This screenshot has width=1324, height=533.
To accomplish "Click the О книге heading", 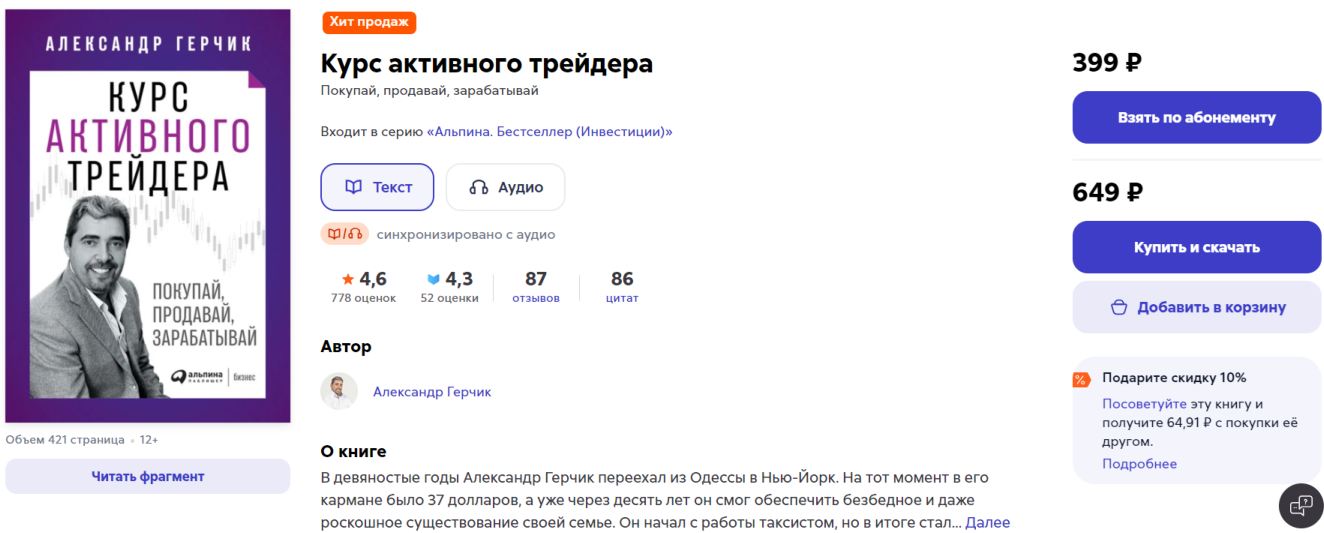I will (353, 451).
